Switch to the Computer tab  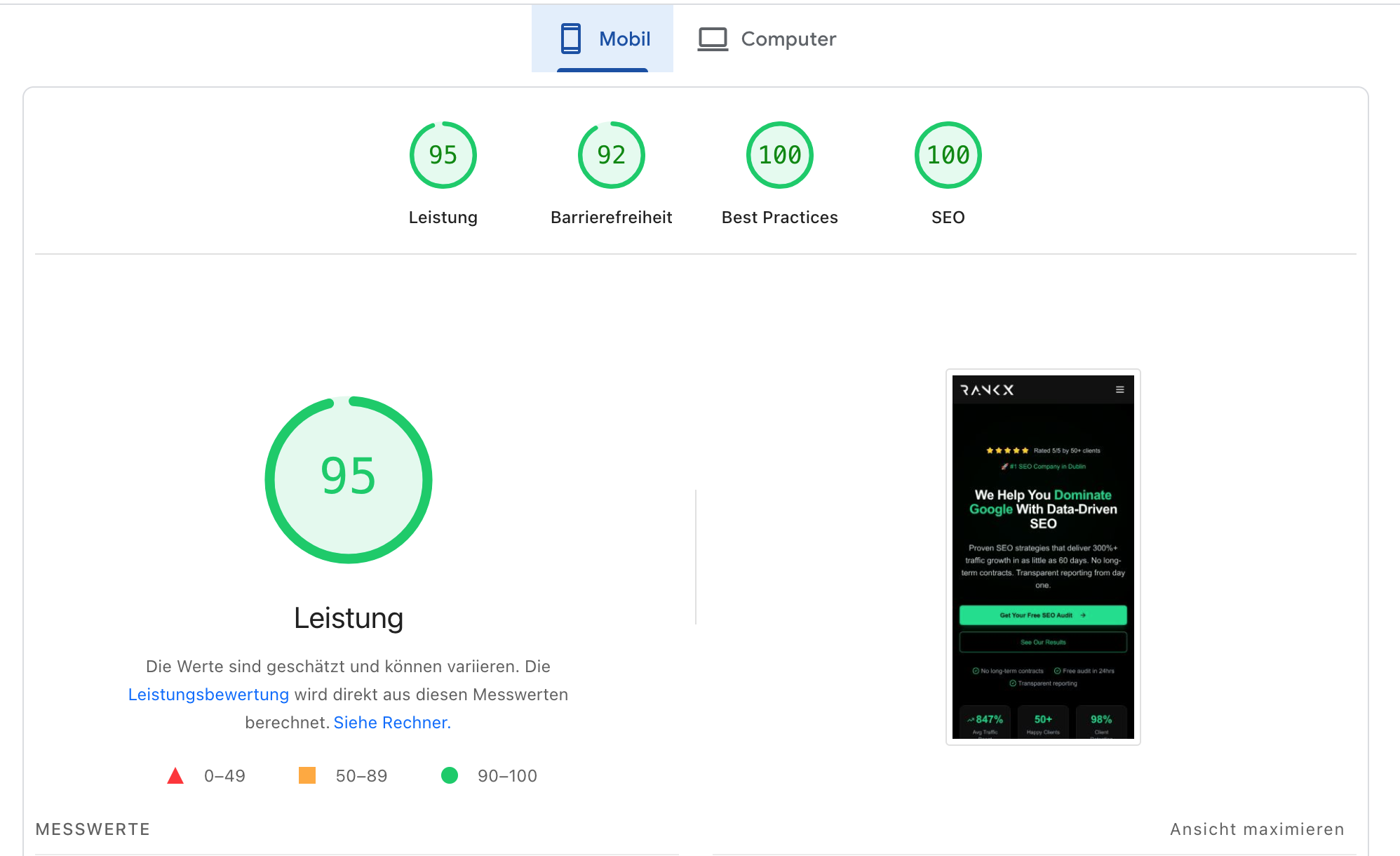[767, 39]
